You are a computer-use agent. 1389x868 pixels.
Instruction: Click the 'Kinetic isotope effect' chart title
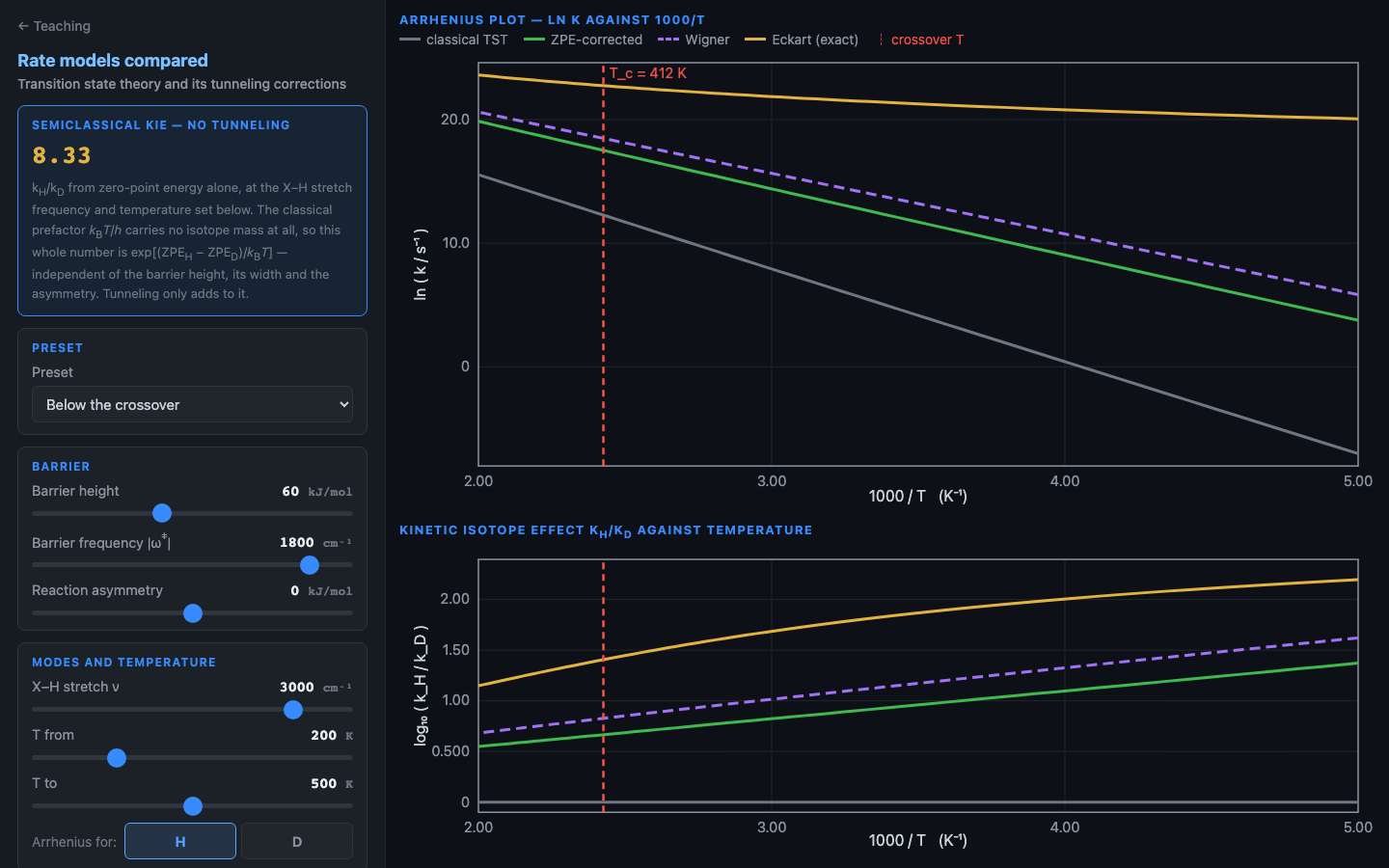coord(606,530)
